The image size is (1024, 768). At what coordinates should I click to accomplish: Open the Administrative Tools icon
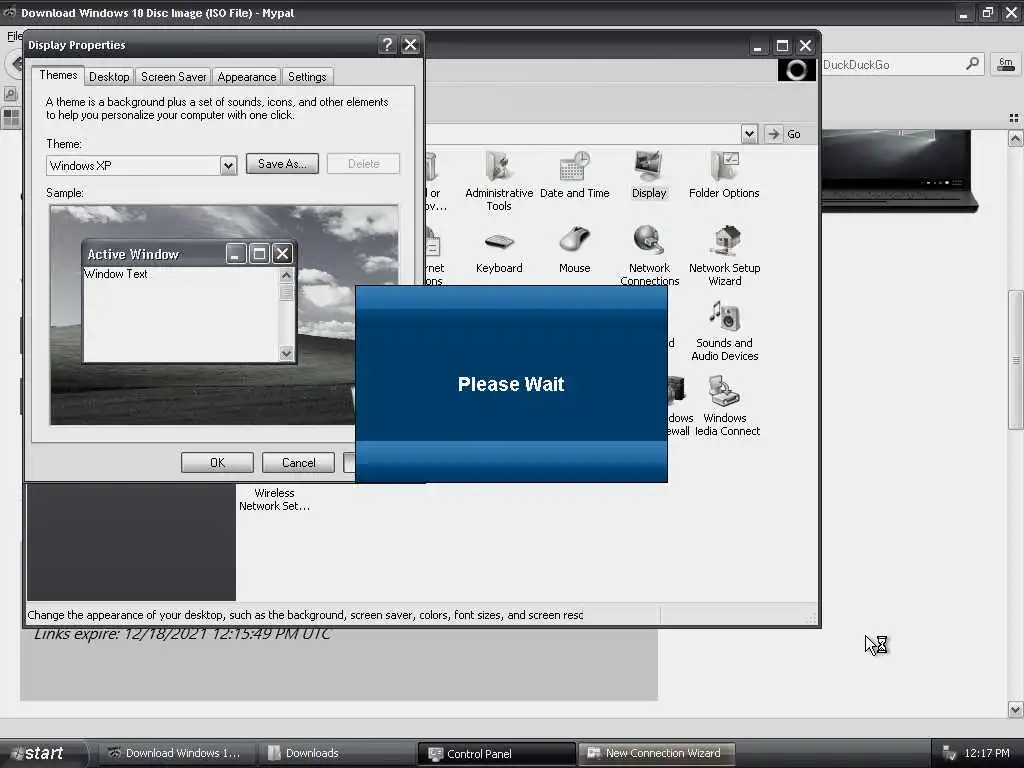click(x=499, y=181)
